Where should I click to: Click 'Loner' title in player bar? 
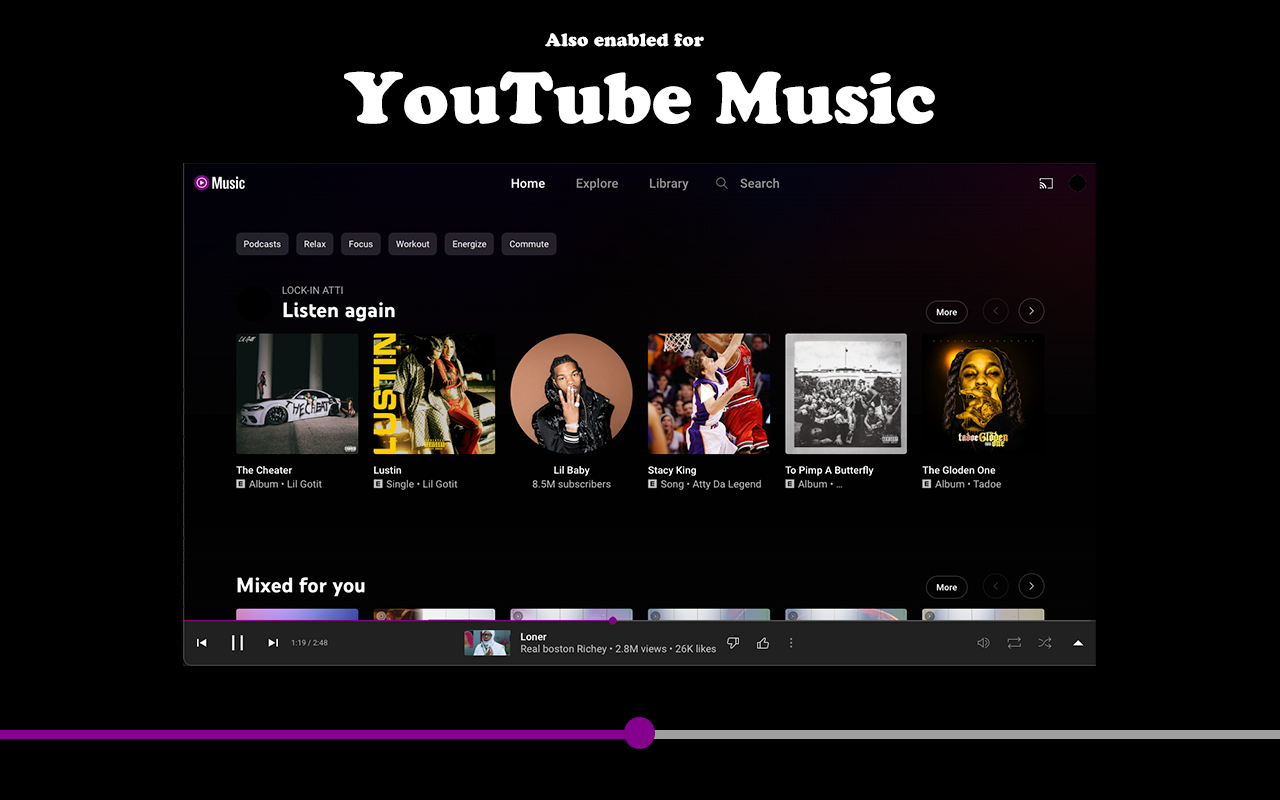click(x=534, y=637)
